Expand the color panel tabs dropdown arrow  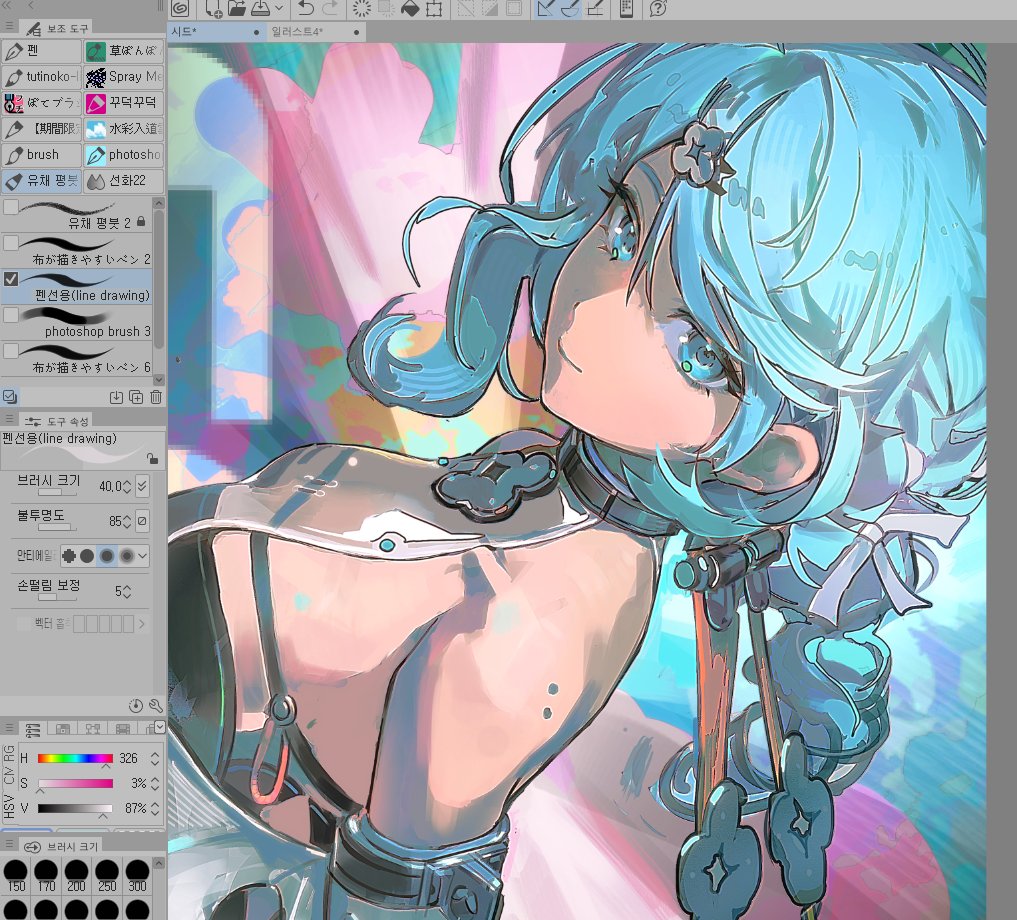160,728
